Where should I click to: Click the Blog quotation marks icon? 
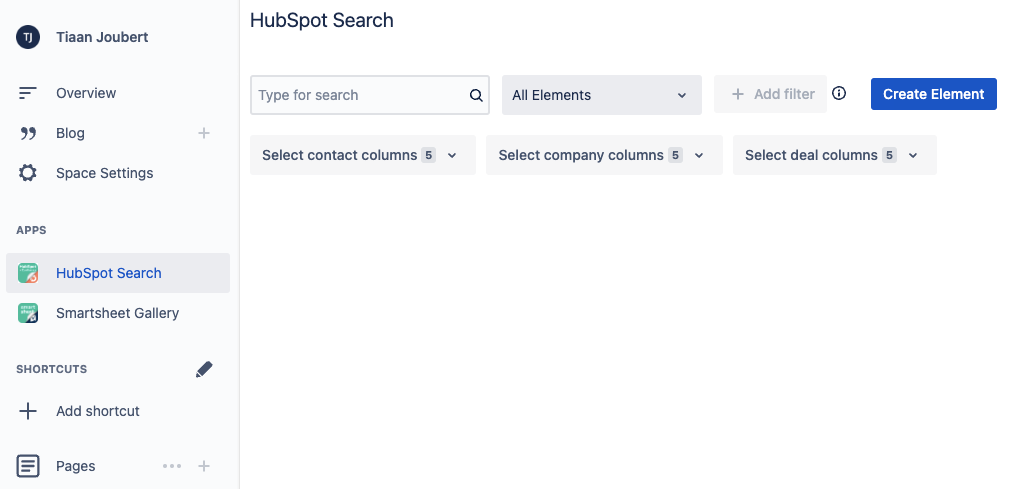pos(28,134)
